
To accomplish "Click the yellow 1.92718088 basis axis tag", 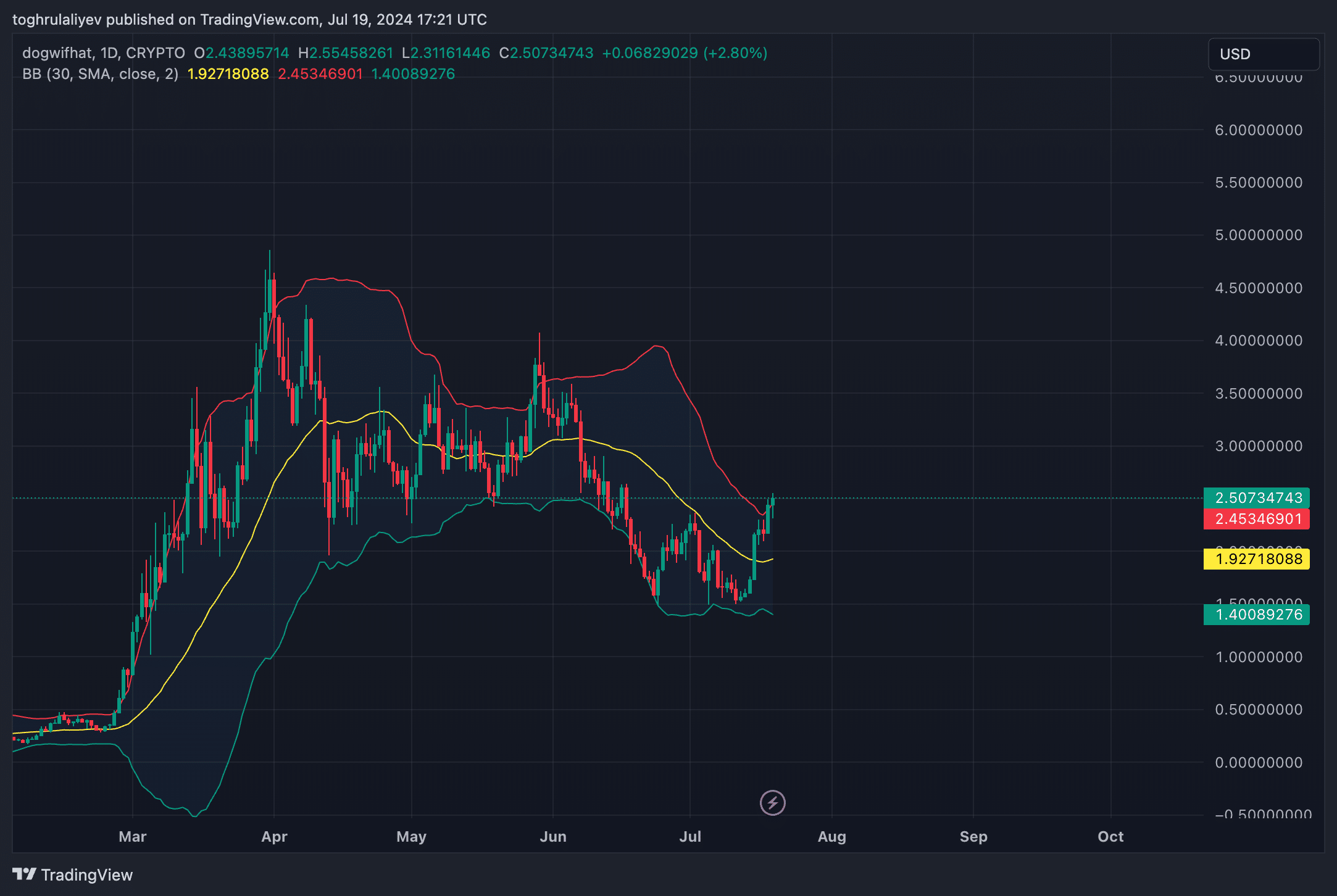I will (x=1257, y=559).
